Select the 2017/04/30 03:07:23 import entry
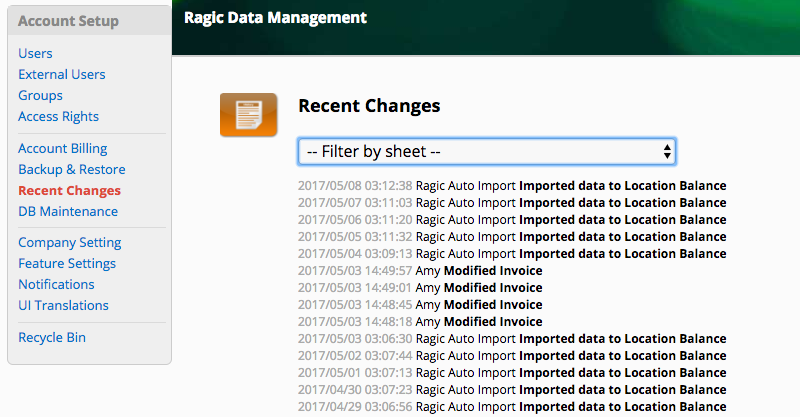Image resolution: width=800 pixels, height=417 pixels. click(512, 390)
